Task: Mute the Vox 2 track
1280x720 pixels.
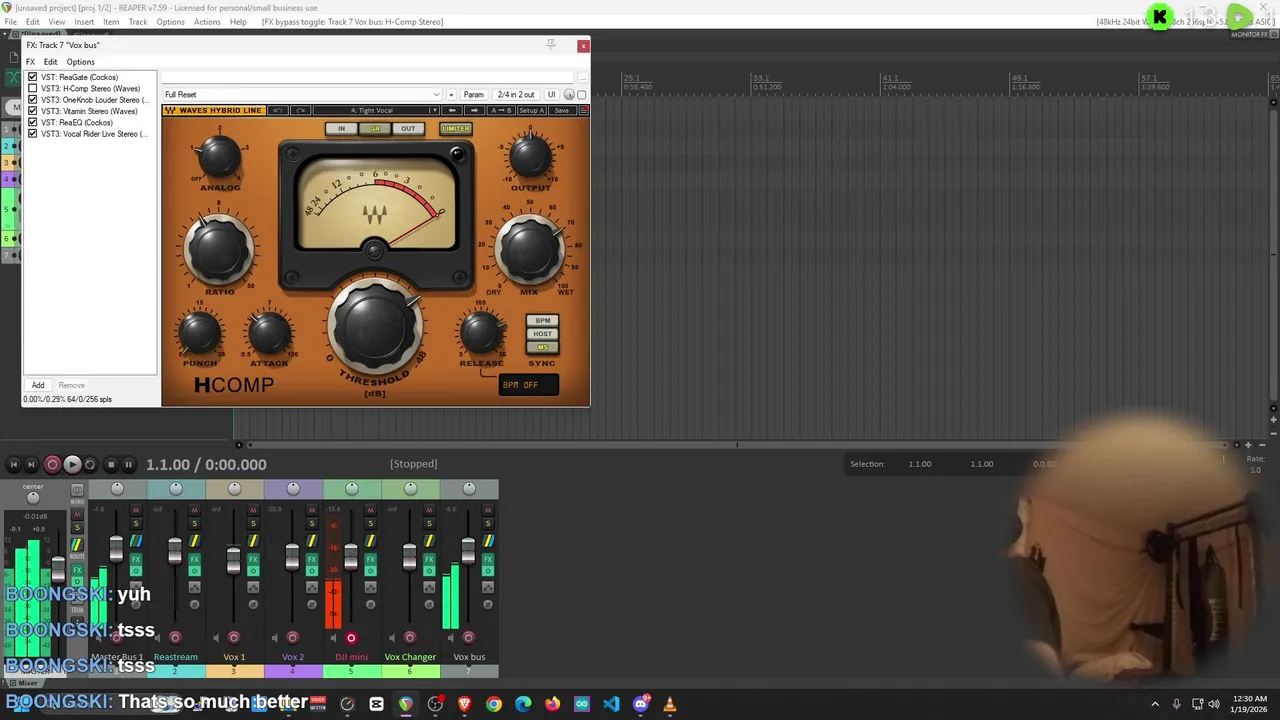Action: click(312, 509)
